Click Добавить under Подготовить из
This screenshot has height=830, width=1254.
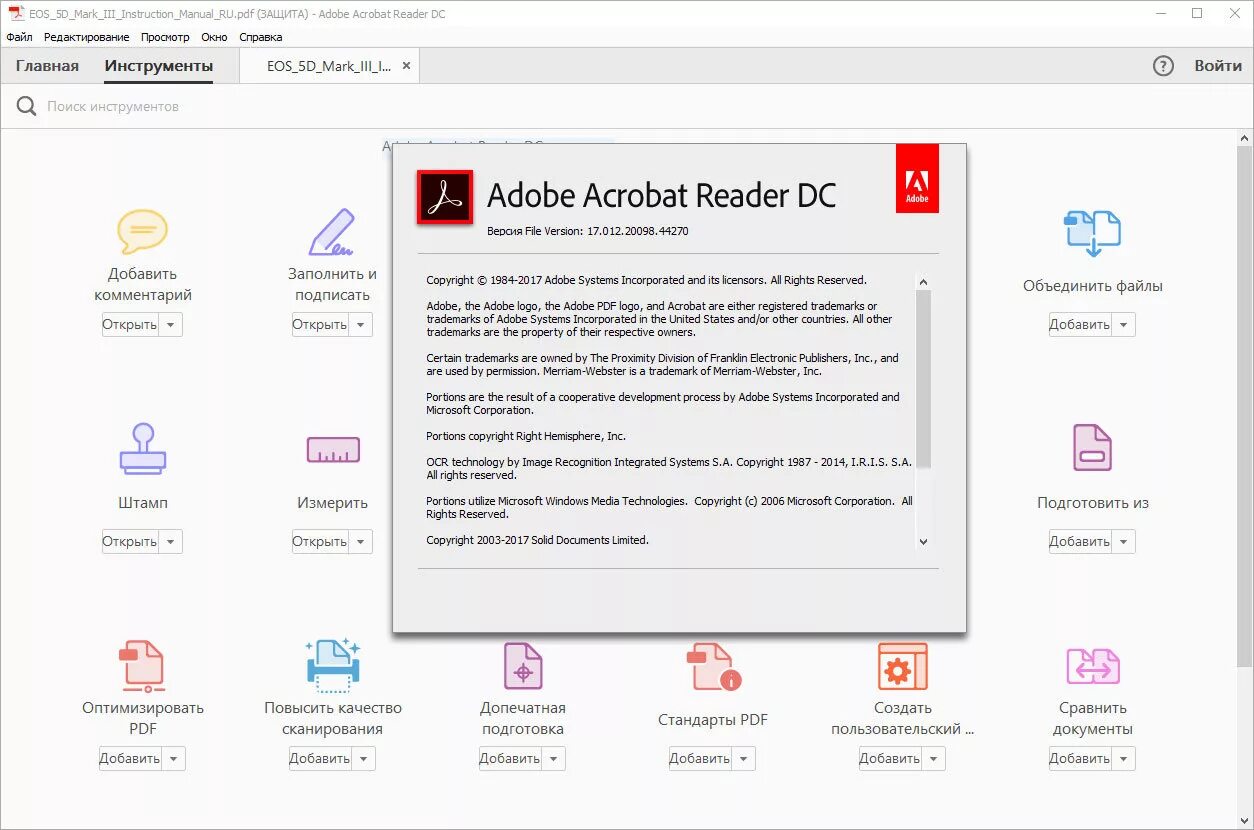(1080, 541)
